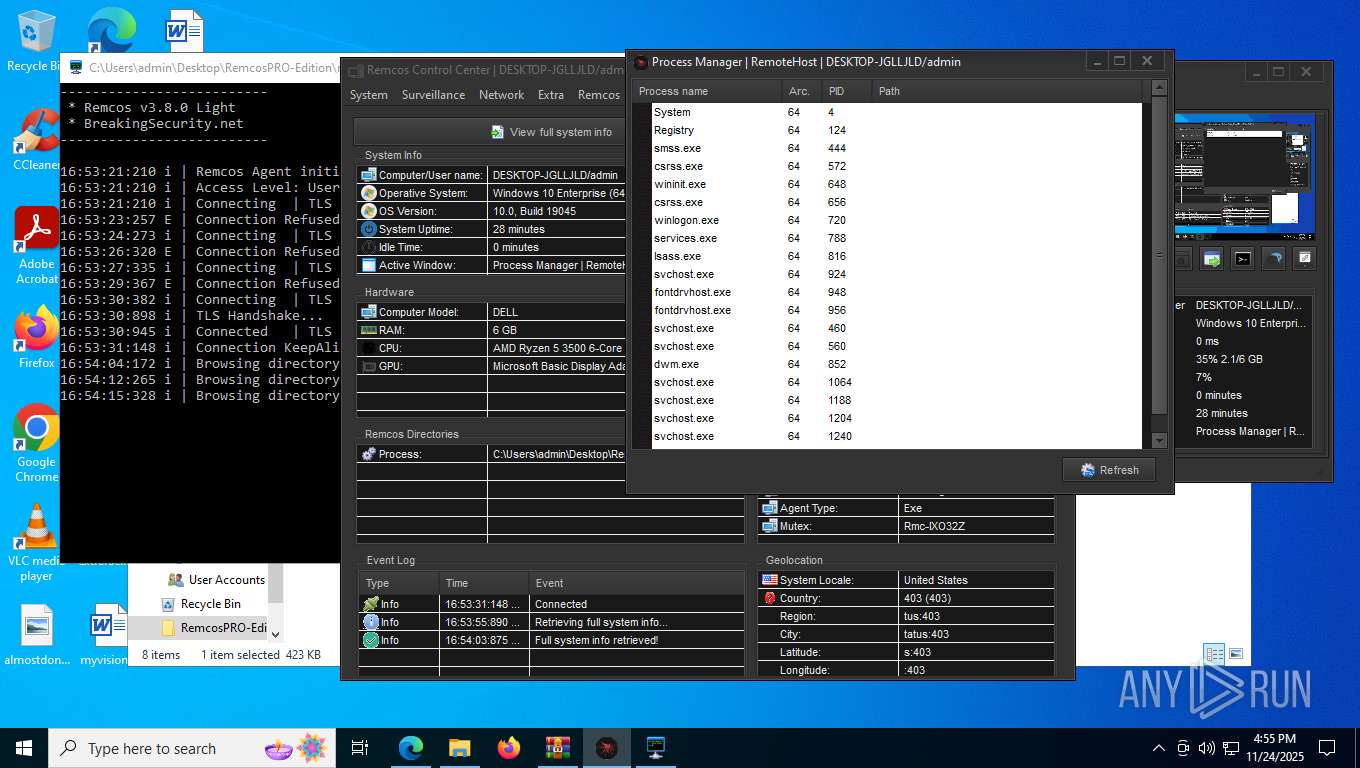Select the lsass.exe process row
Image resolution: width=1360 pixels, height=768 pixels.
pyautogui.click(x=896, y=256)
